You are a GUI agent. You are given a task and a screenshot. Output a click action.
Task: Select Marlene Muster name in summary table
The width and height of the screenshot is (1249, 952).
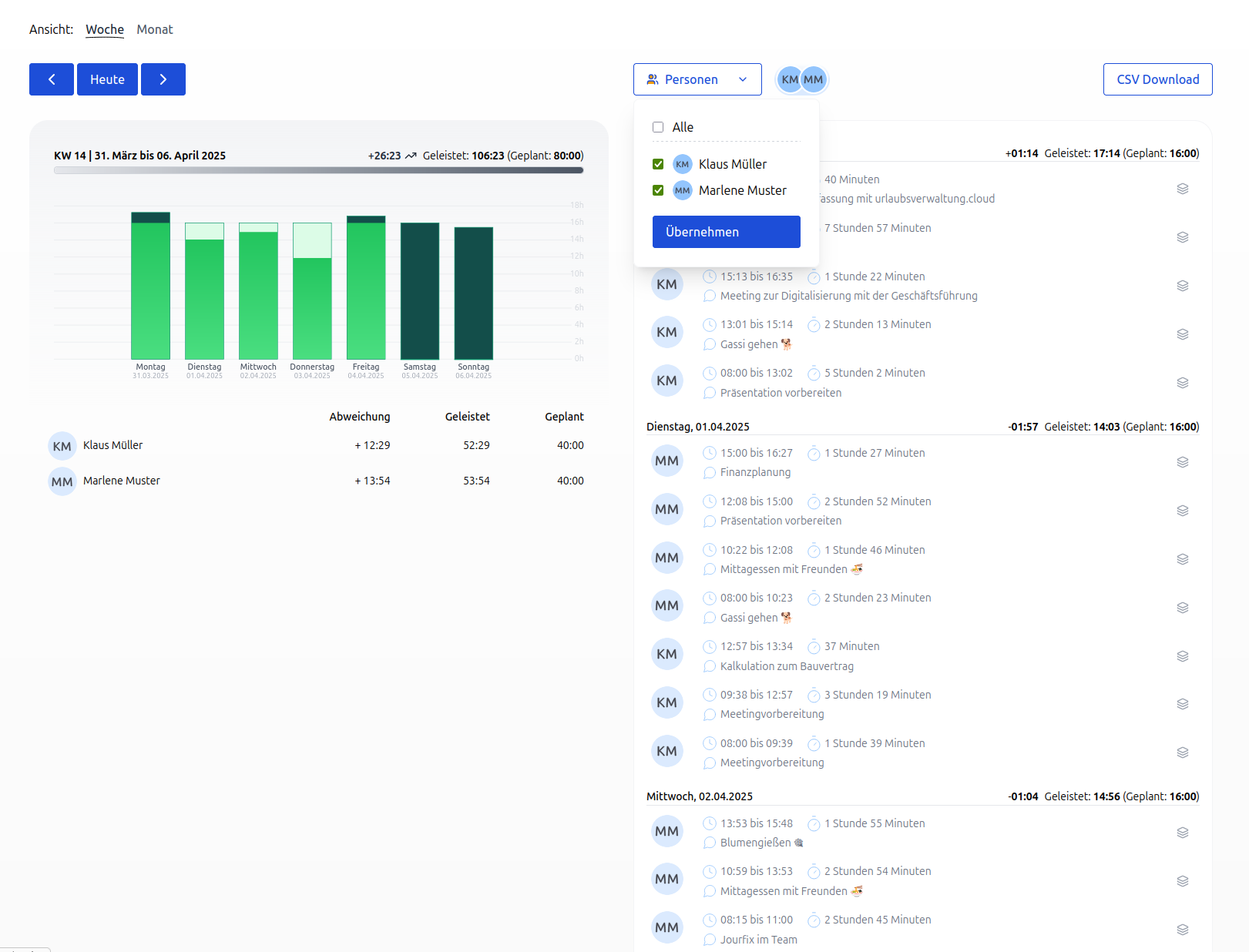pos(122,481)
